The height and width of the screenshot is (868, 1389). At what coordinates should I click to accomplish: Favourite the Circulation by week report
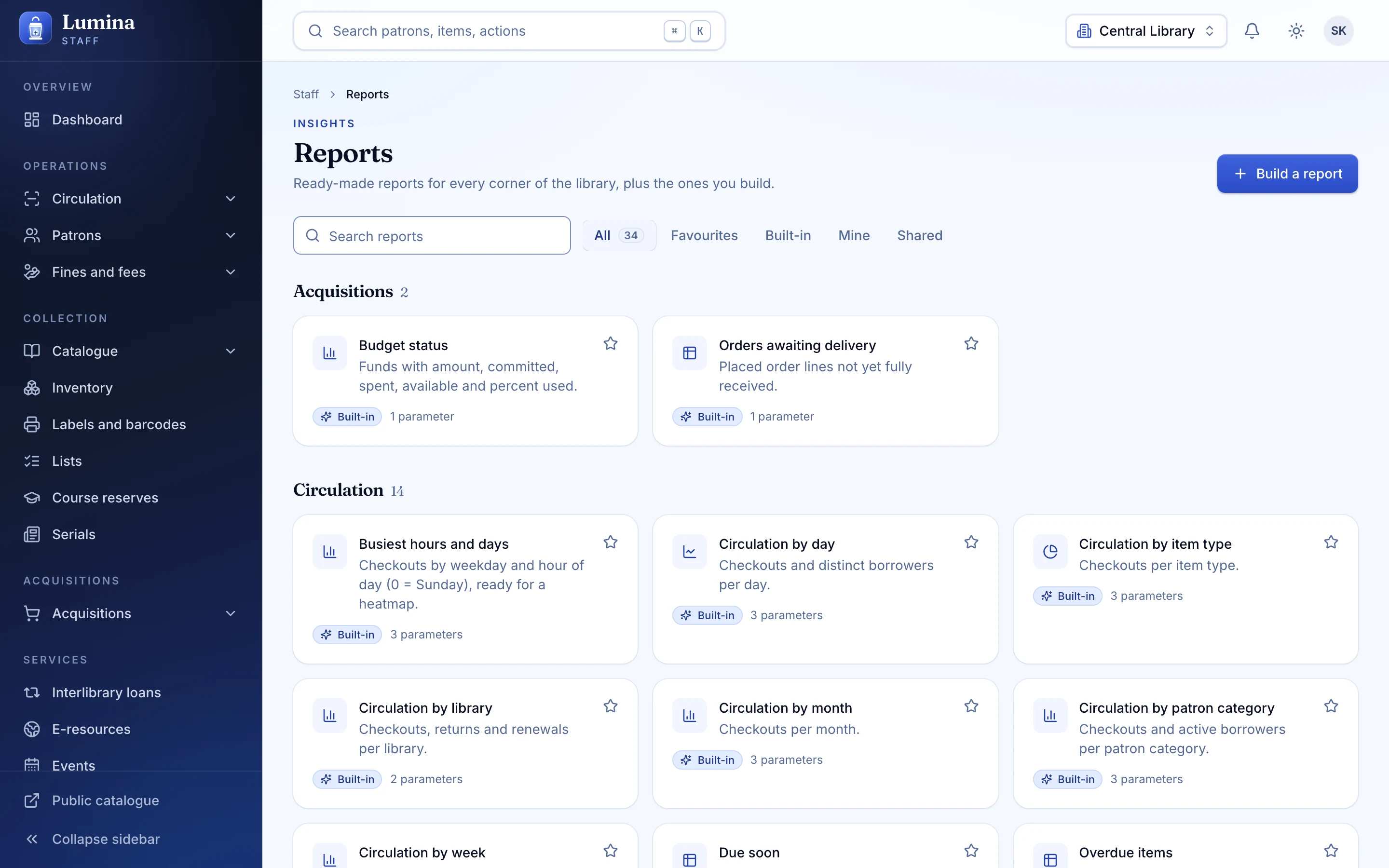point(611,851)
